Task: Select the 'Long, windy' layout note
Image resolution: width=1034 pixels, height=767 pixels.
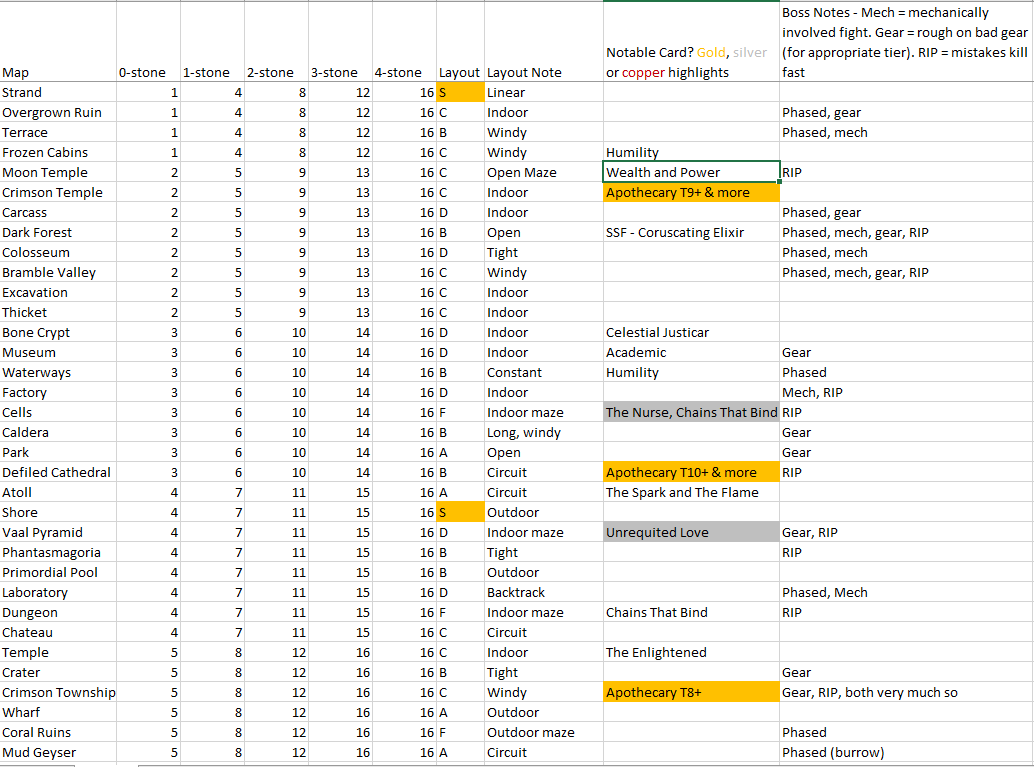Action: click(543, 432)
